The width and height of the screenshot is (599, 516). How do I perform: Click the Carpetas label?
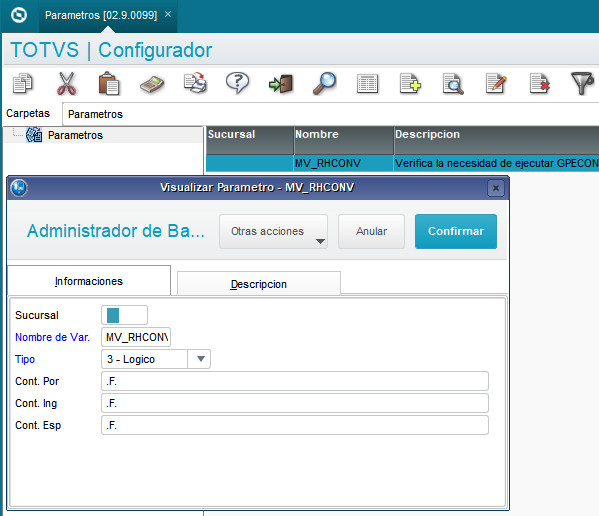(x=28, y=113)
